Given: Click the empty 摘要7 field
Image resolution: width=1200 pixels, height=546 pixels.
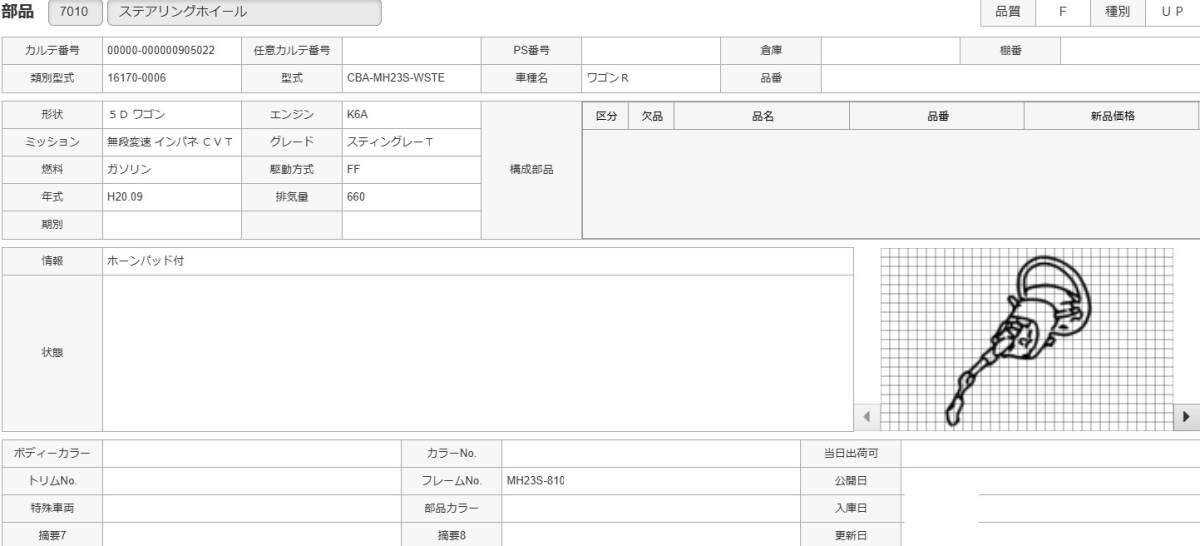Looking at the screenshot, I should [x=252, y=535].
